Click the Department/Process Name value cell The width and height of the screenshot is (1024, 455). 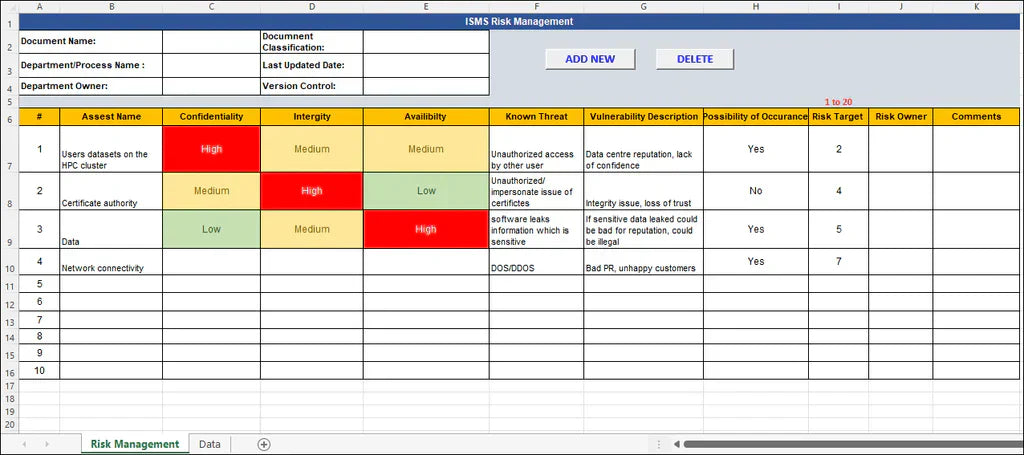coord(212,65)
